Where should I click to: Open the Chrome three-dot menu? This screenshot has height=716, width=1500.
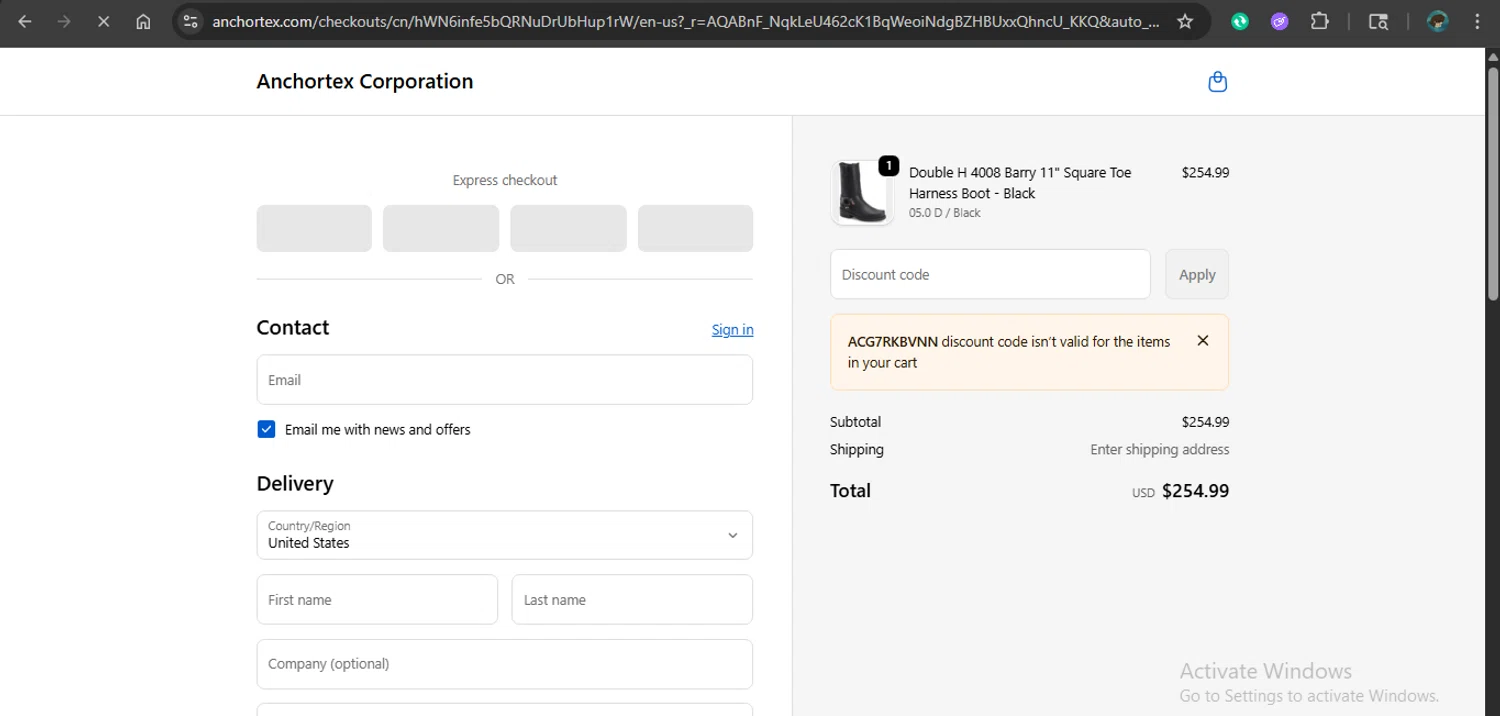click(1477, 21)
